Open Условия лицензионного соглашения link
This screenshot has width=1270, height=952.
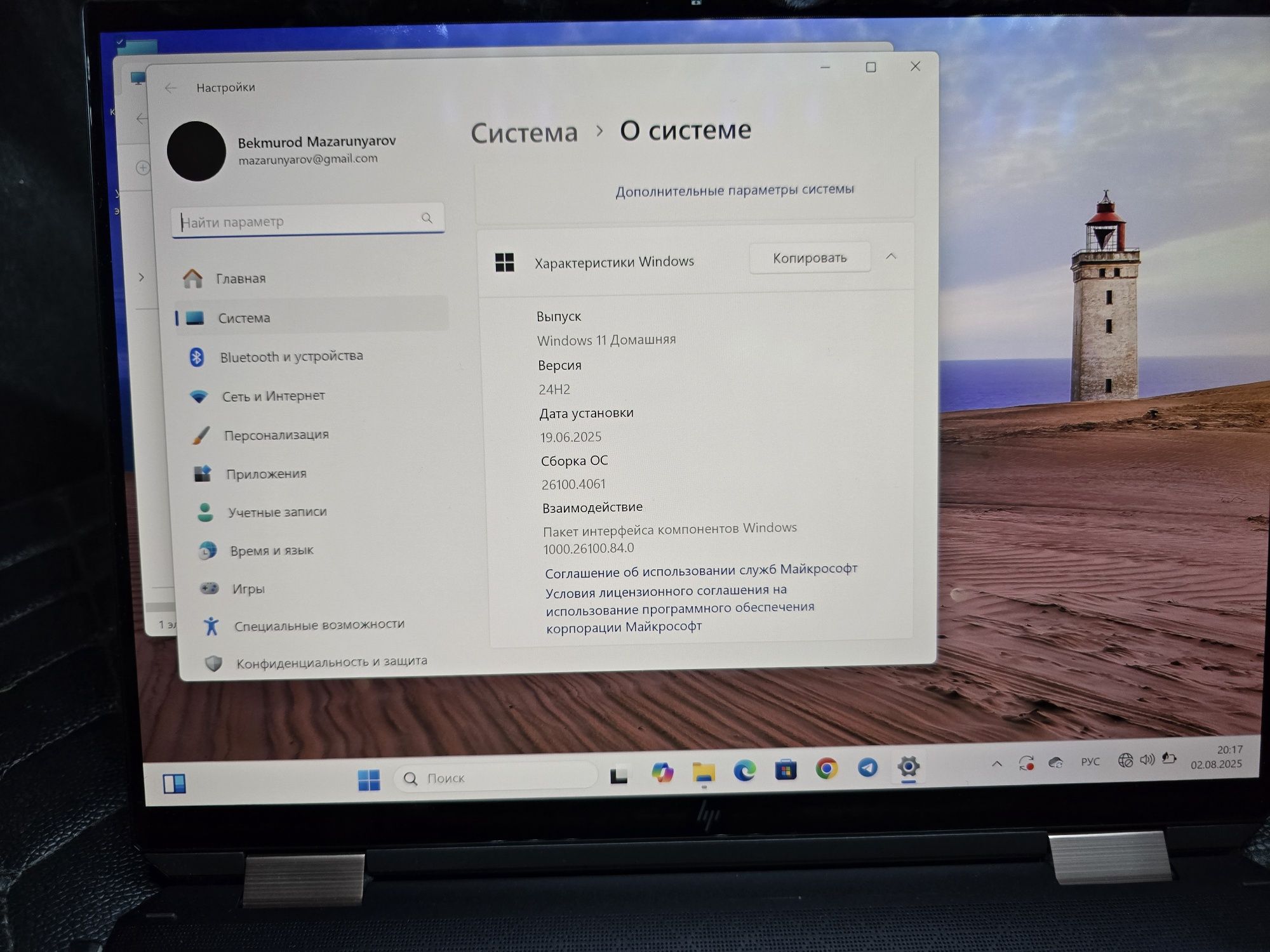tap(679, 608)
